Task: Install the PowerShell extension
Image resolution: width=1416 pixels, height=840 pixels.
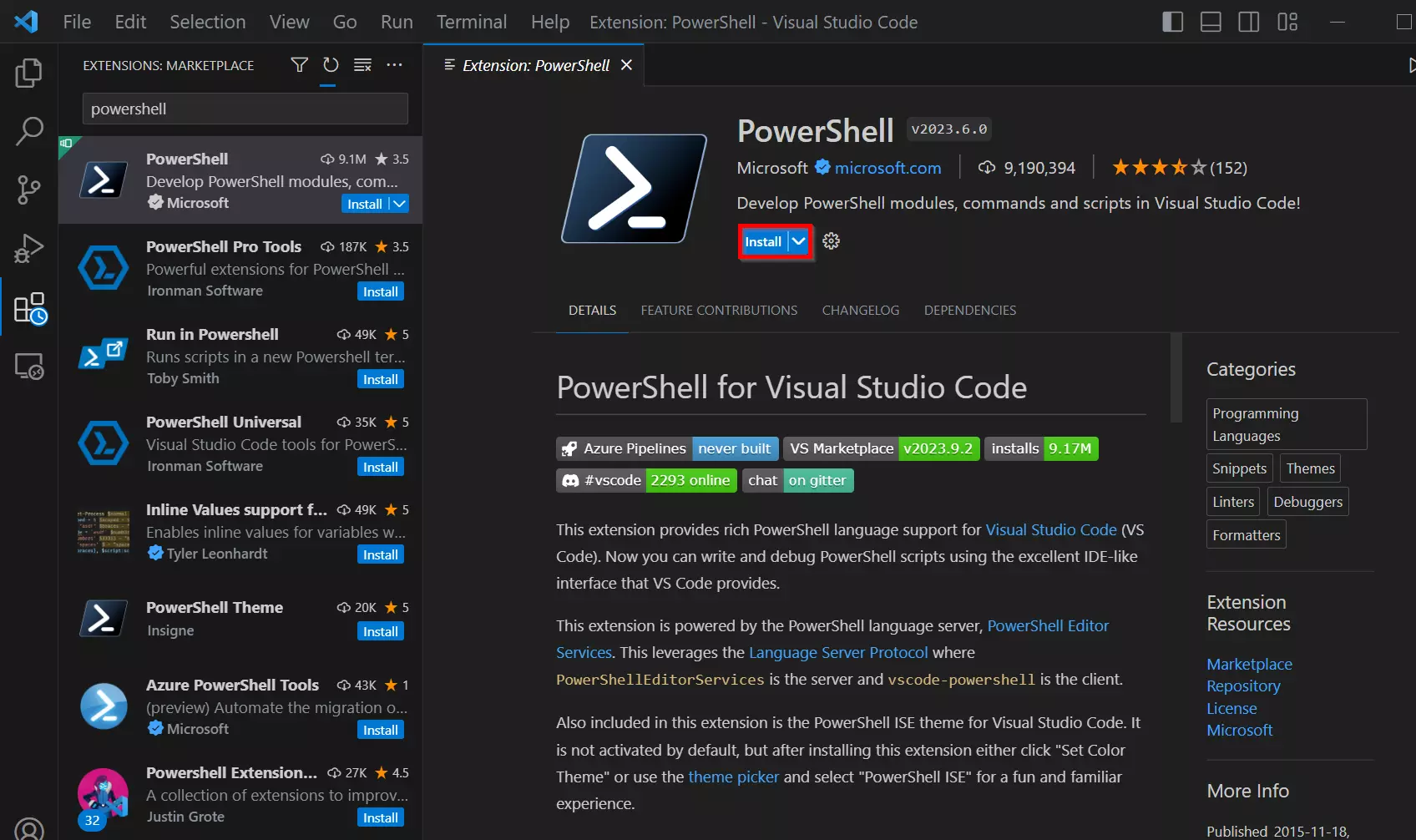Action: [x=762, y=241]
